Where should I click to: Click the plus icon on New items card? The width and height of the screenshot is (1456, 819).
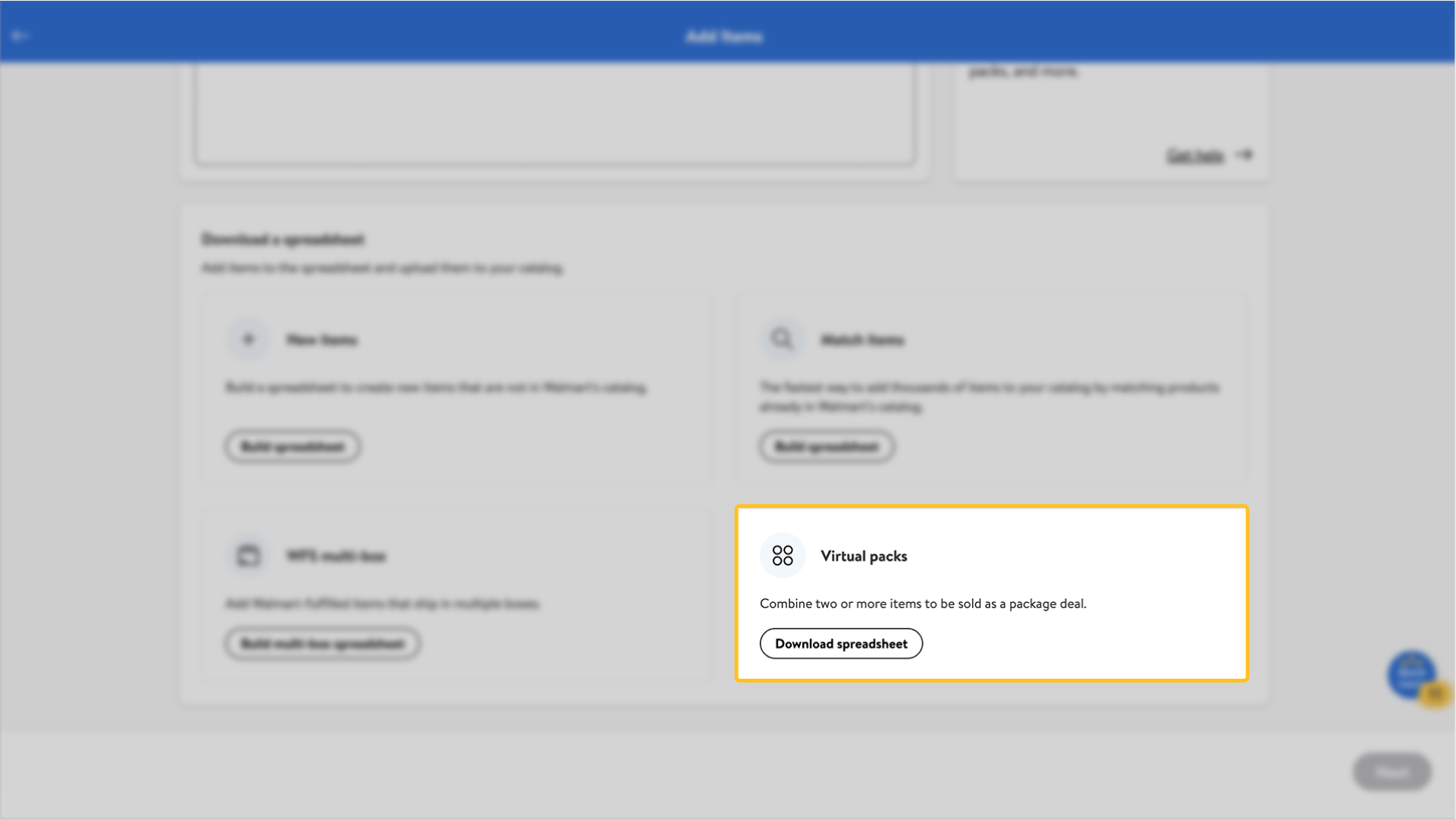pyautogui.click(x=248, y=339)
